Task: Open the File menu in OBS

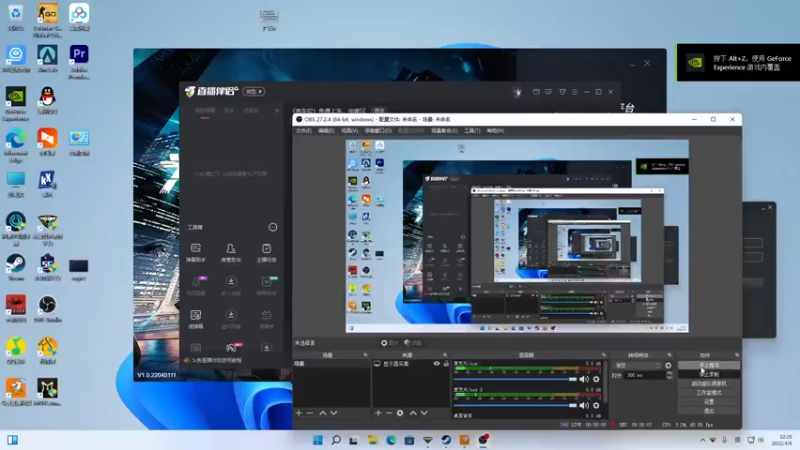Action: [304, 131]
